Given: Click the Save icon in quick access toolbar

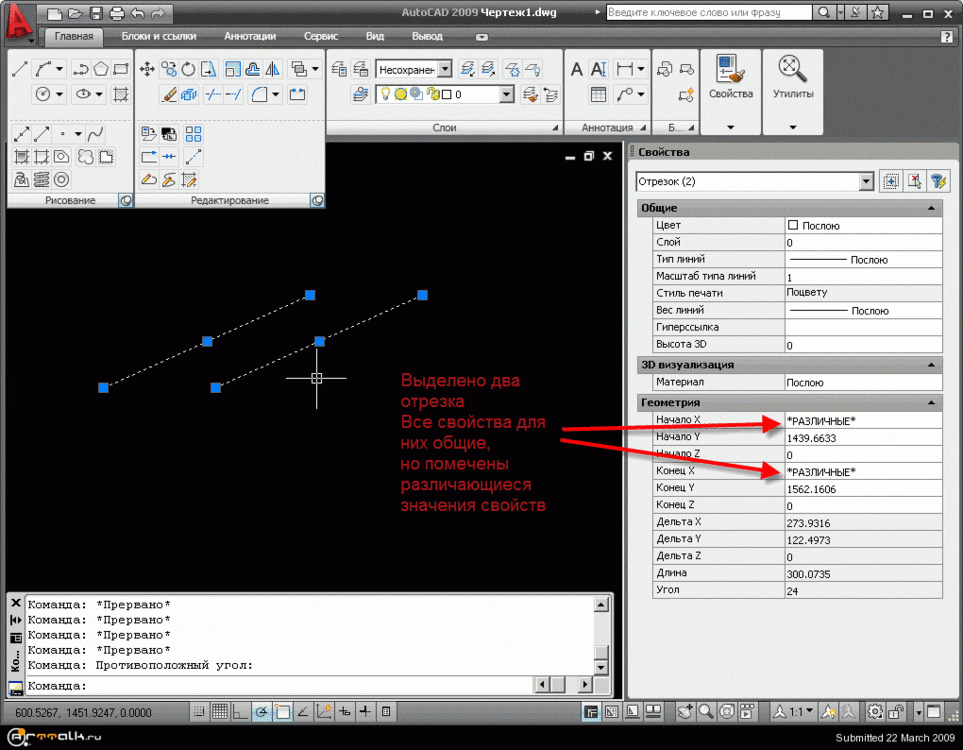Looking at the screenshot, I should coord(96,13).
